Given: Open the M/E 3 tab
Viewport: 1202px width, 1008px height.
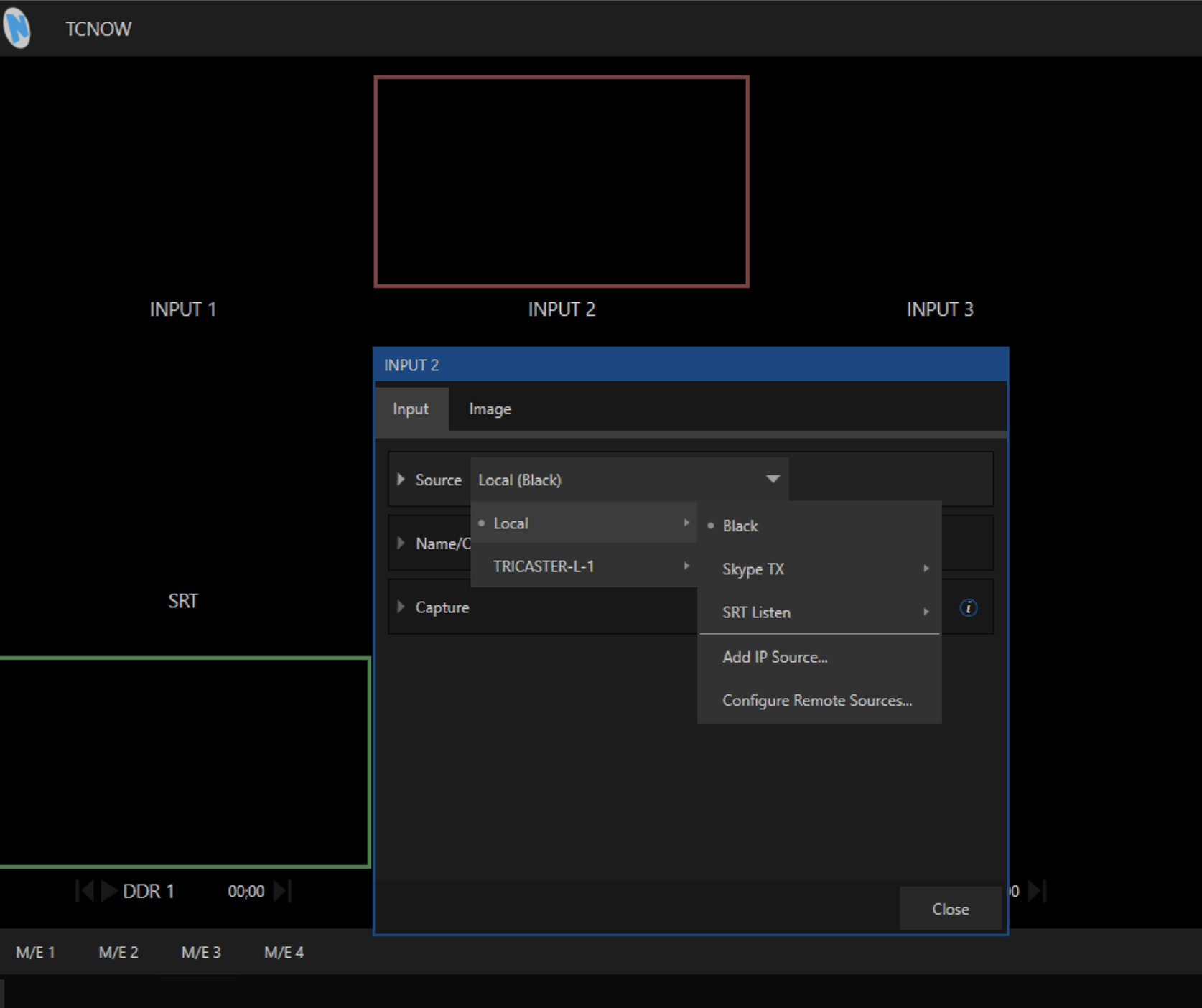Looking at the screenshot, I should coord(201,952).
